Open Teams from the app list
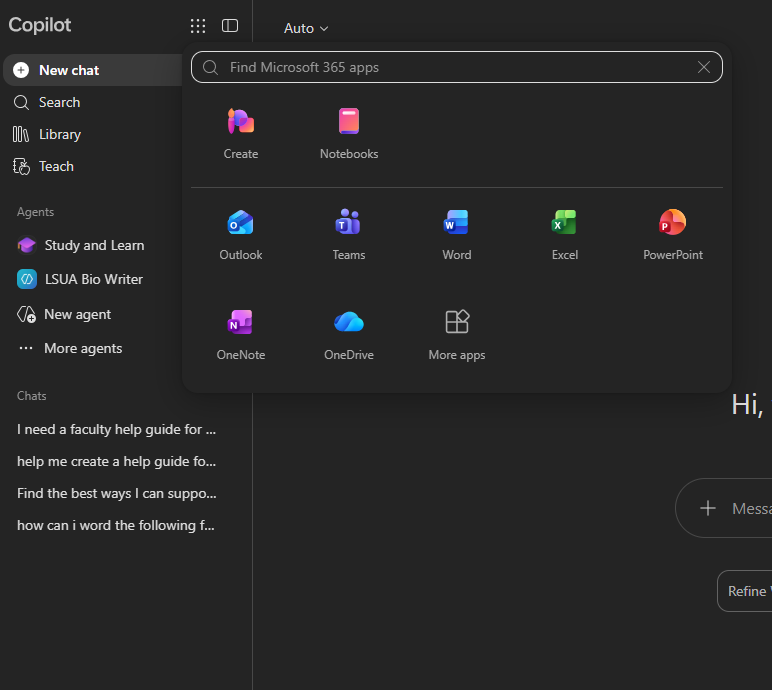The width and height of the screenshot is (772, 690). [x=349, y=234]
